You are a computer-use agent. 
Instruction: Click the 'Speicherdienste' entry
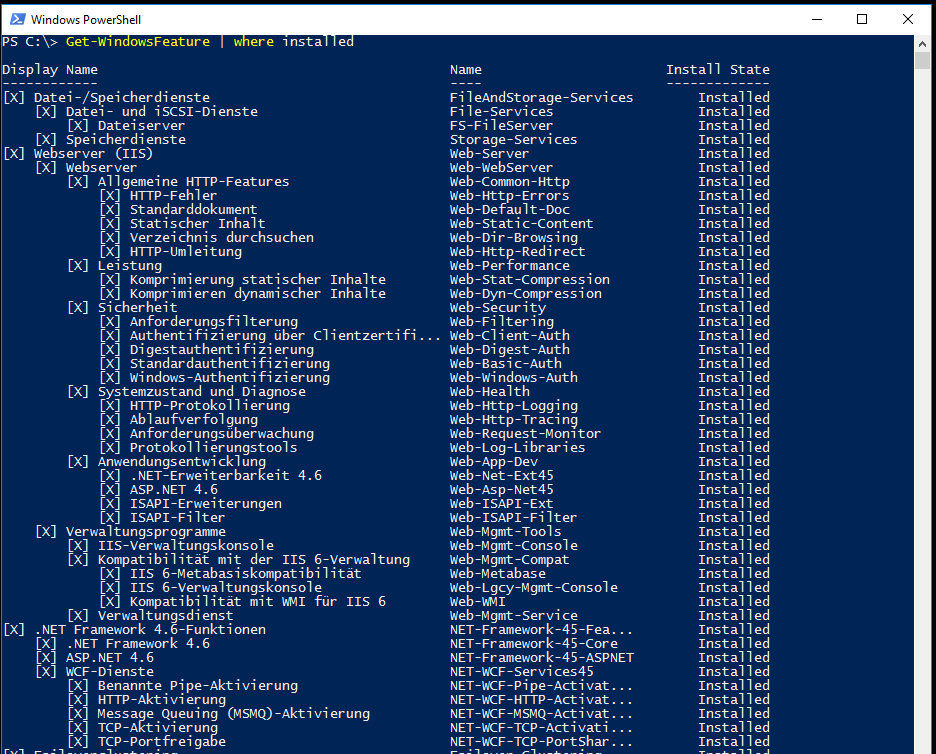coord(125,140)
